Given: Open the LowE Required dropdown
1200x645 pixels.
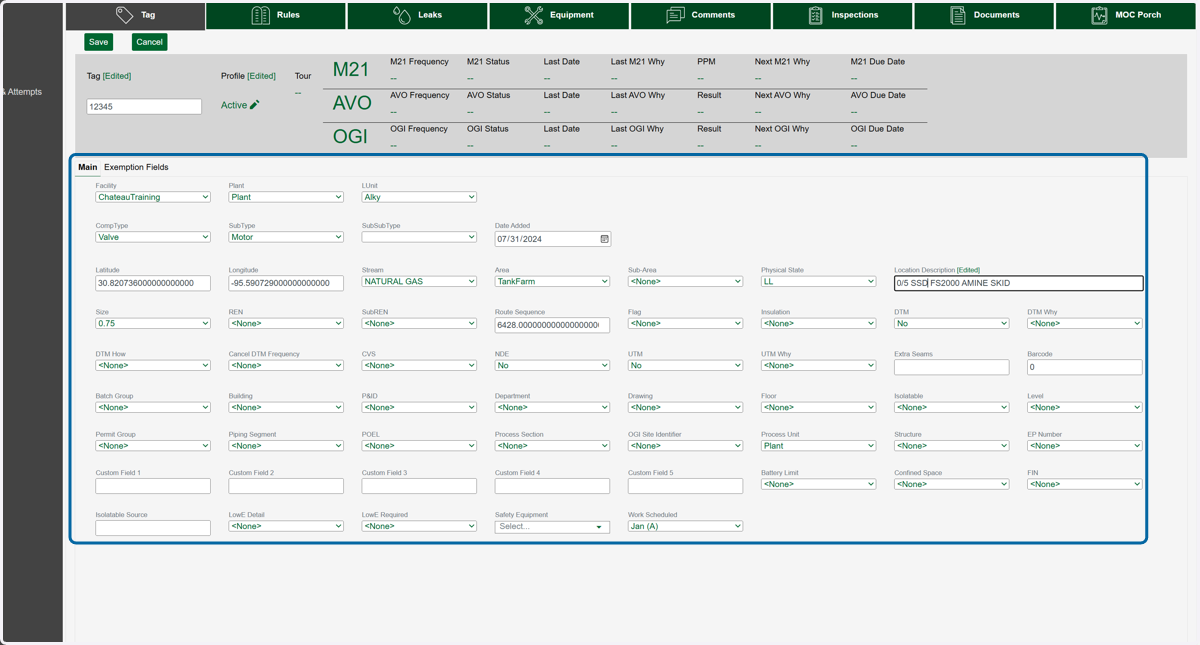Looking at the screenshot, I should point(419,526).
